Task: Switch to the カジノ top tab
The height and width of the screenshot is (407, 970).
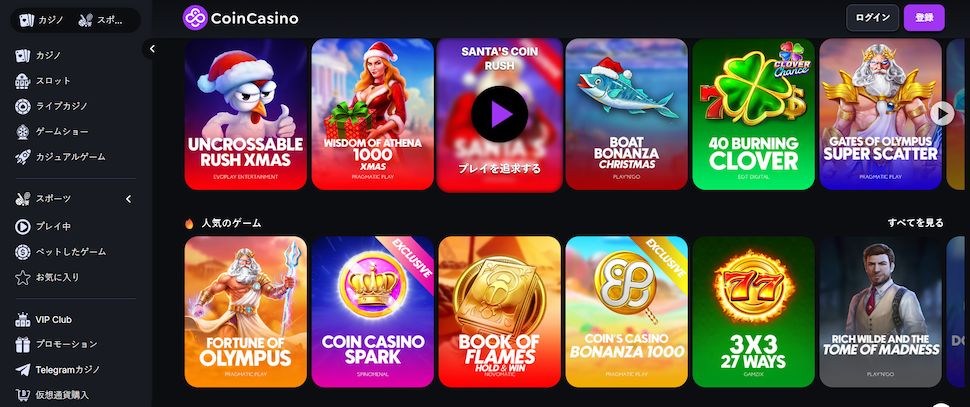Action: point(42,20)
